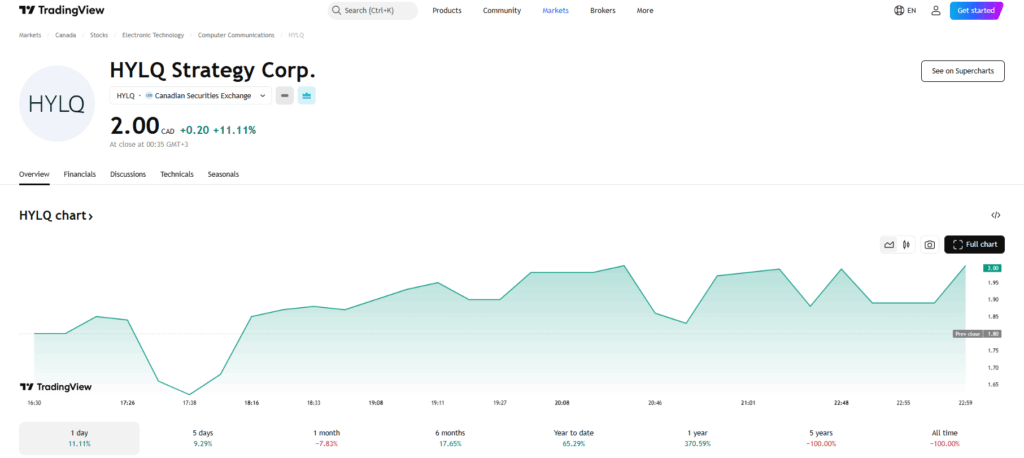Select the 1 day range

coord(79,438)
